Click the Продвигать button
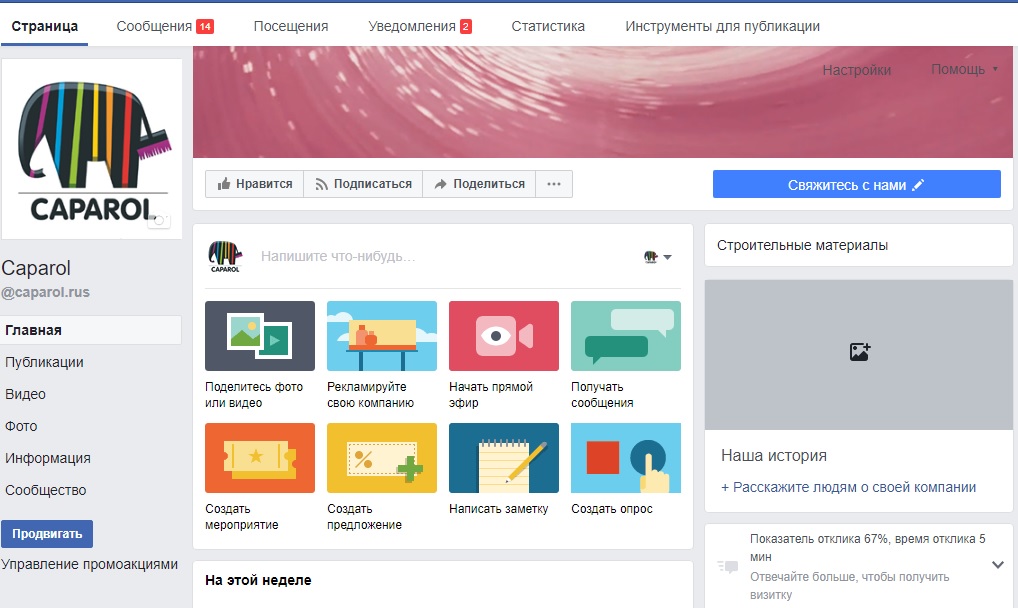The image size is (1018, 608). coord(47,534)
